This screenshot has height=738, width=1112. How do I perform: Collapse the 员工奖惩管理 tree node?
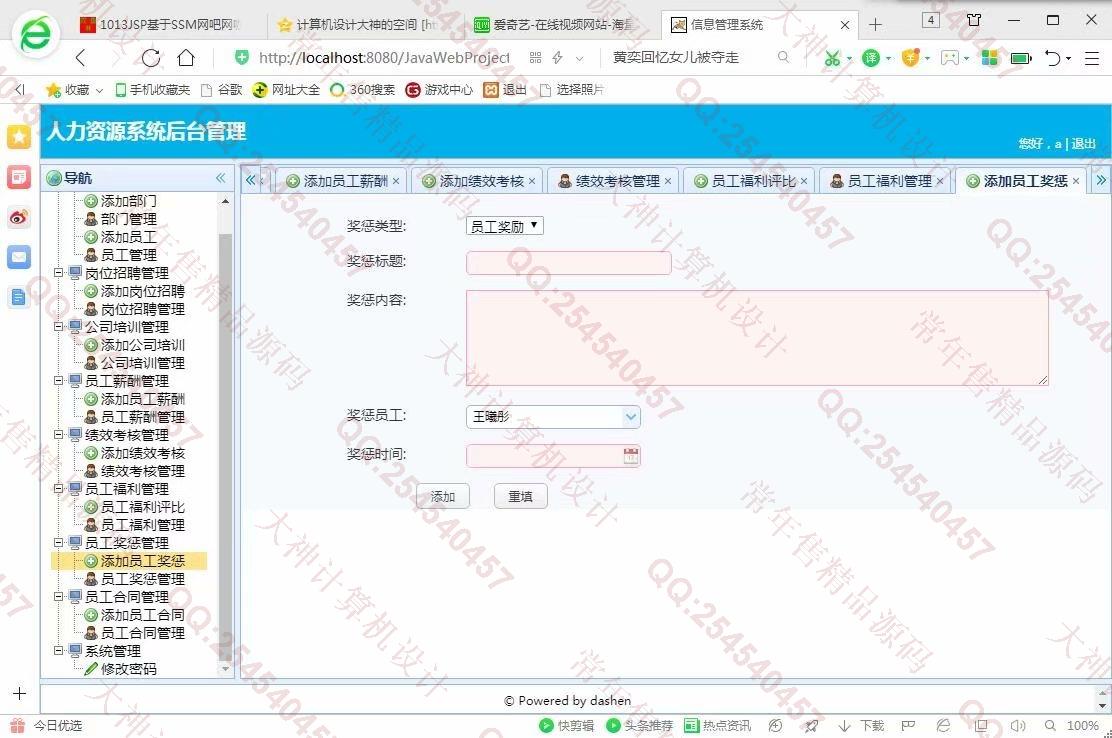[x=59, y=542]
